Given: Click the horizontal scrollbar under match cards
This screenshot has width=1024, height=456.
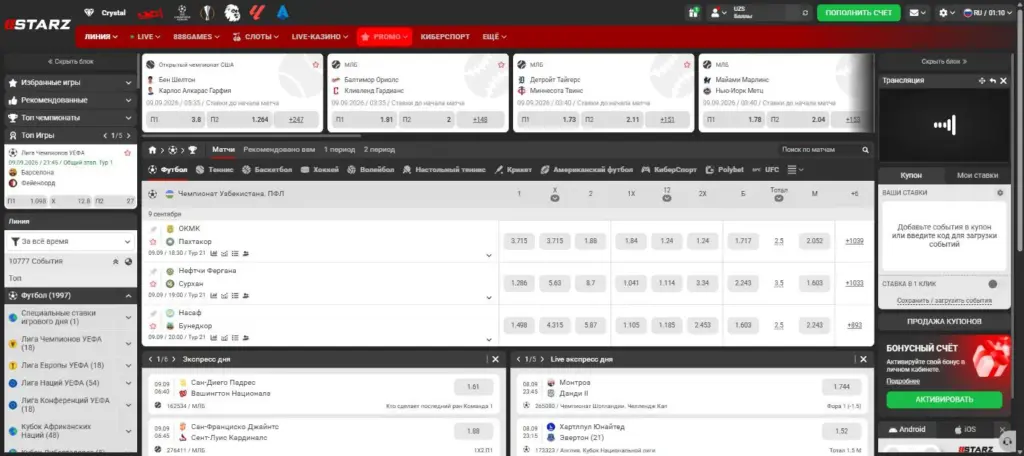Looking at the screenshot, I should coord(251,137).
